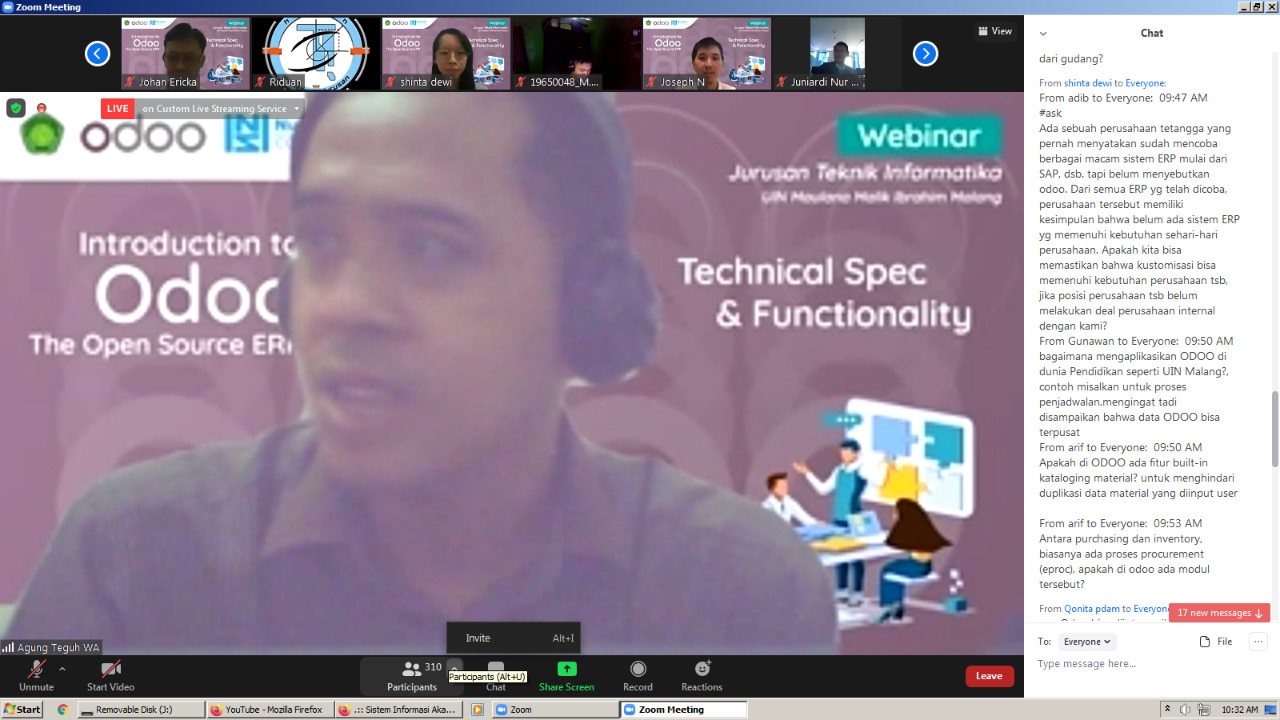Unmute the microphone
The width and height of the screenshot is (1280, 720).
click(36, 675)
